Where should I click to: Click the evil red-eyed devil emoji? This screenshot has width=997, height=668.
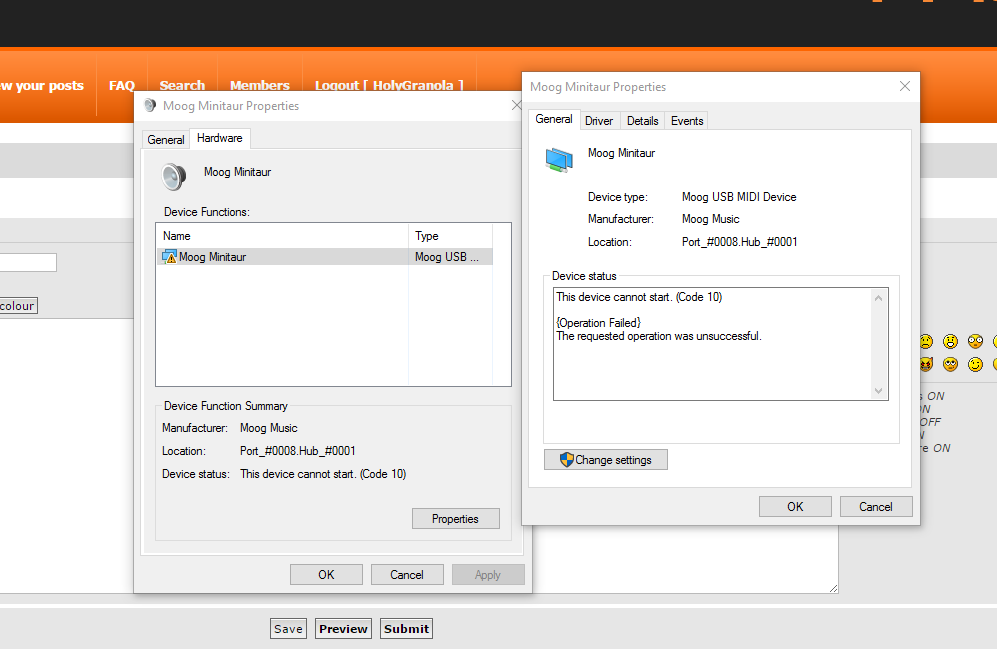pyautogui.click(x=926, y=364)
